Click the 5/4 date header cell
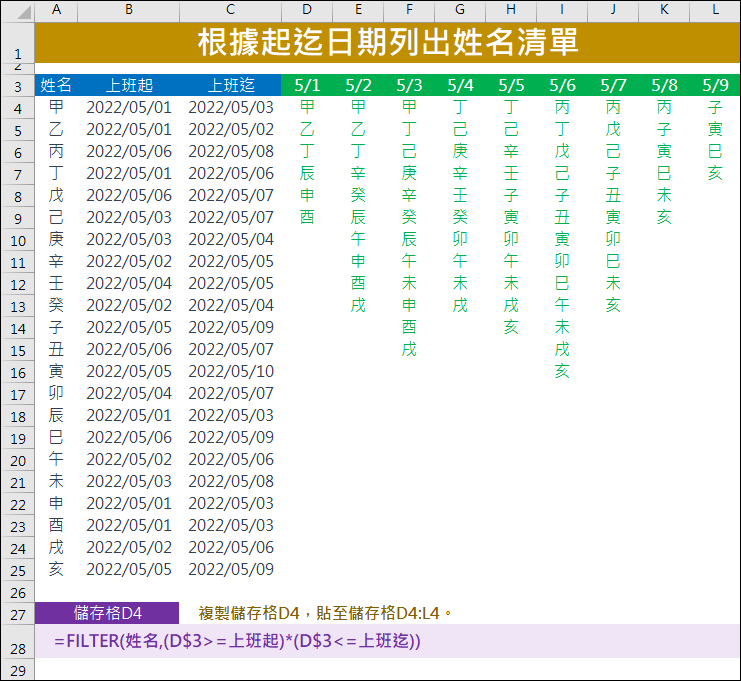This screenshot has width=741, height=681. point(460,85)
